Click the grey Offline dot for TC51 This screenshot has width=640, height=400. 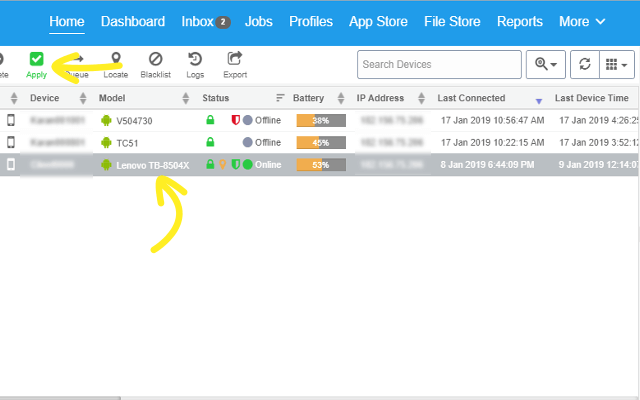pyautogui.click(x=247, y=142)
